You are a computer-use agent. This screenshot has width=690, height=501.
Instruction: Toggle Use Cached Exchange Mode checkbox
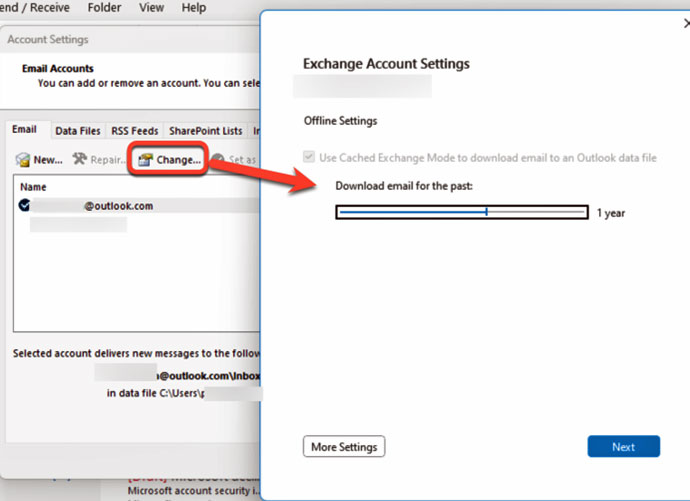pyautogui.click(x=310, y=158)
